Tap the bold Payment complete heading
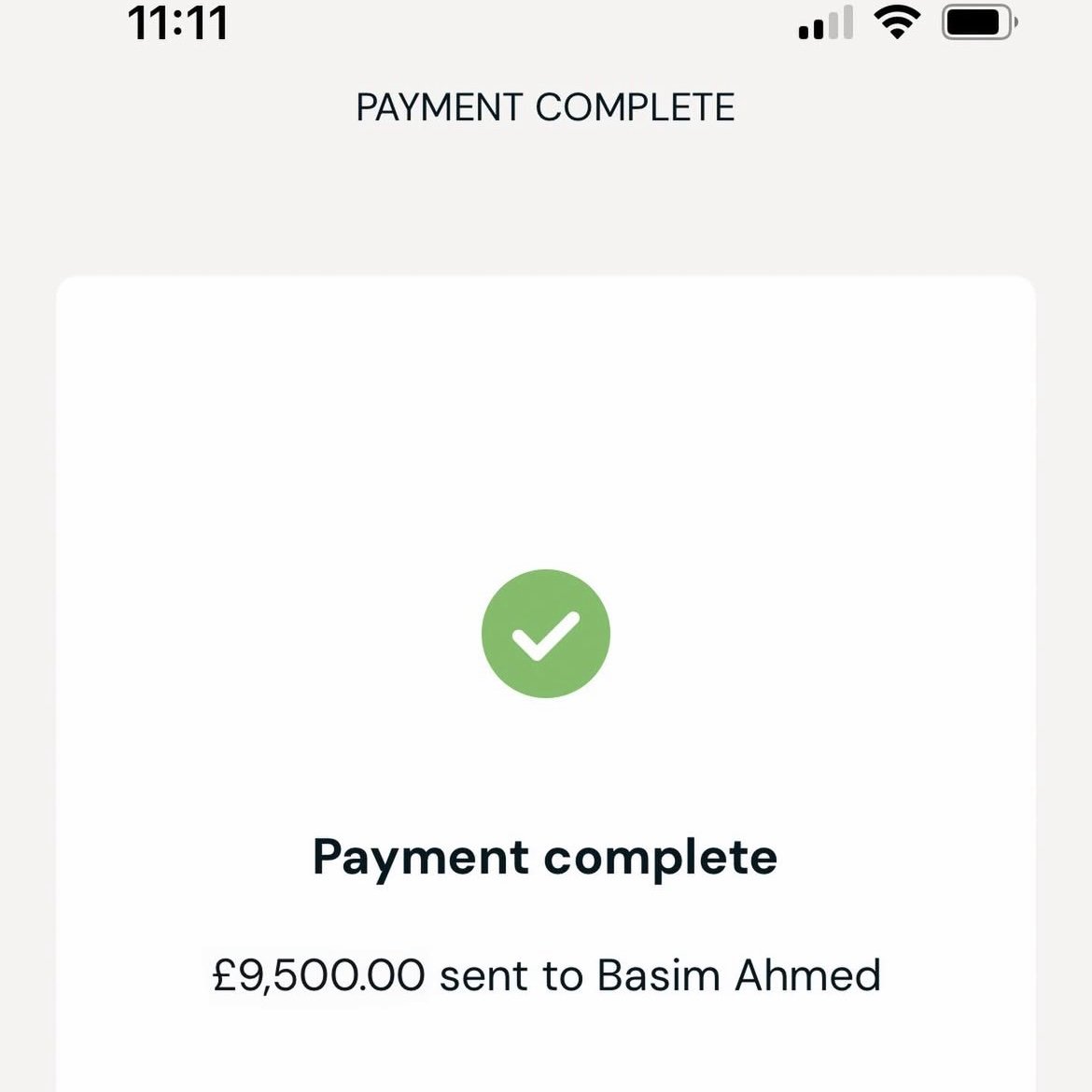 (545, 857)
